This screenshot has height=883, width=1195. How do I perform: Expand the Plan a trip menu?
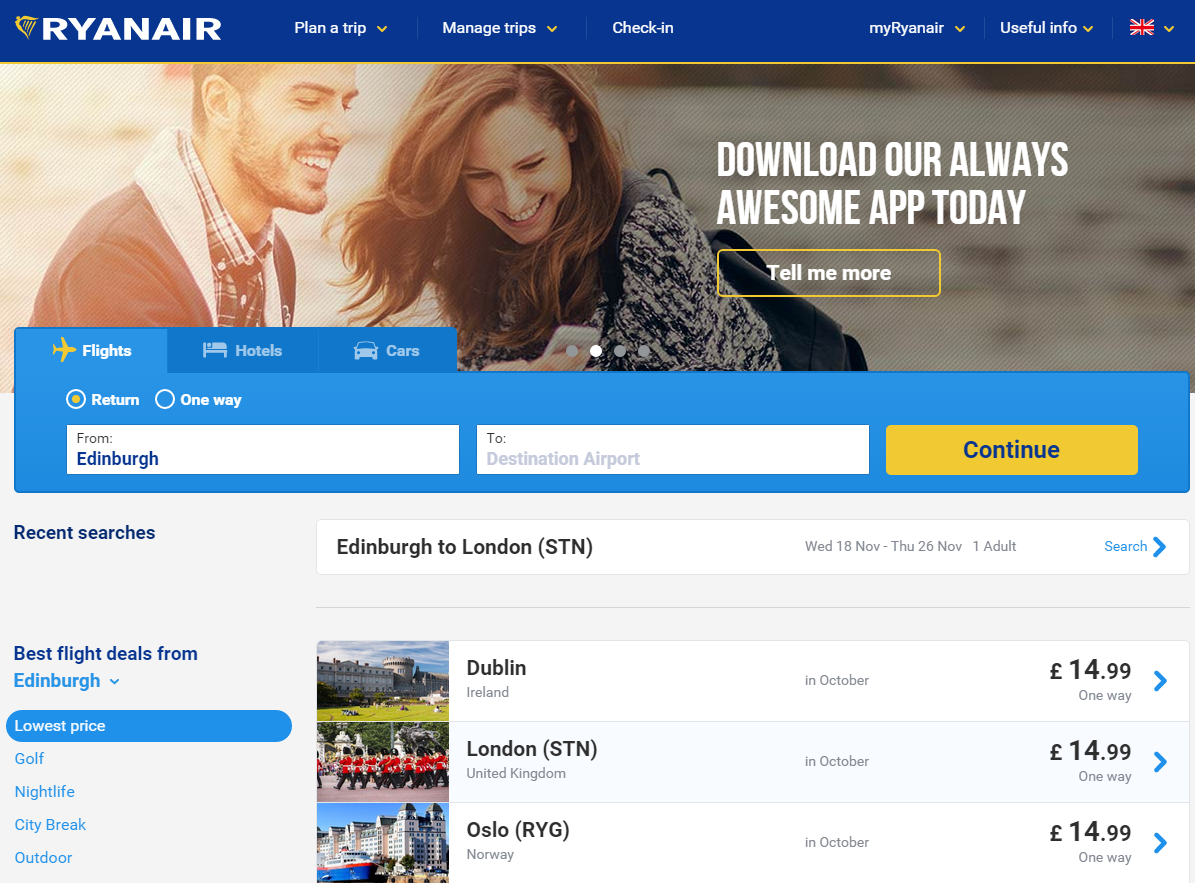pyautogui.click(x=341, y=28)
